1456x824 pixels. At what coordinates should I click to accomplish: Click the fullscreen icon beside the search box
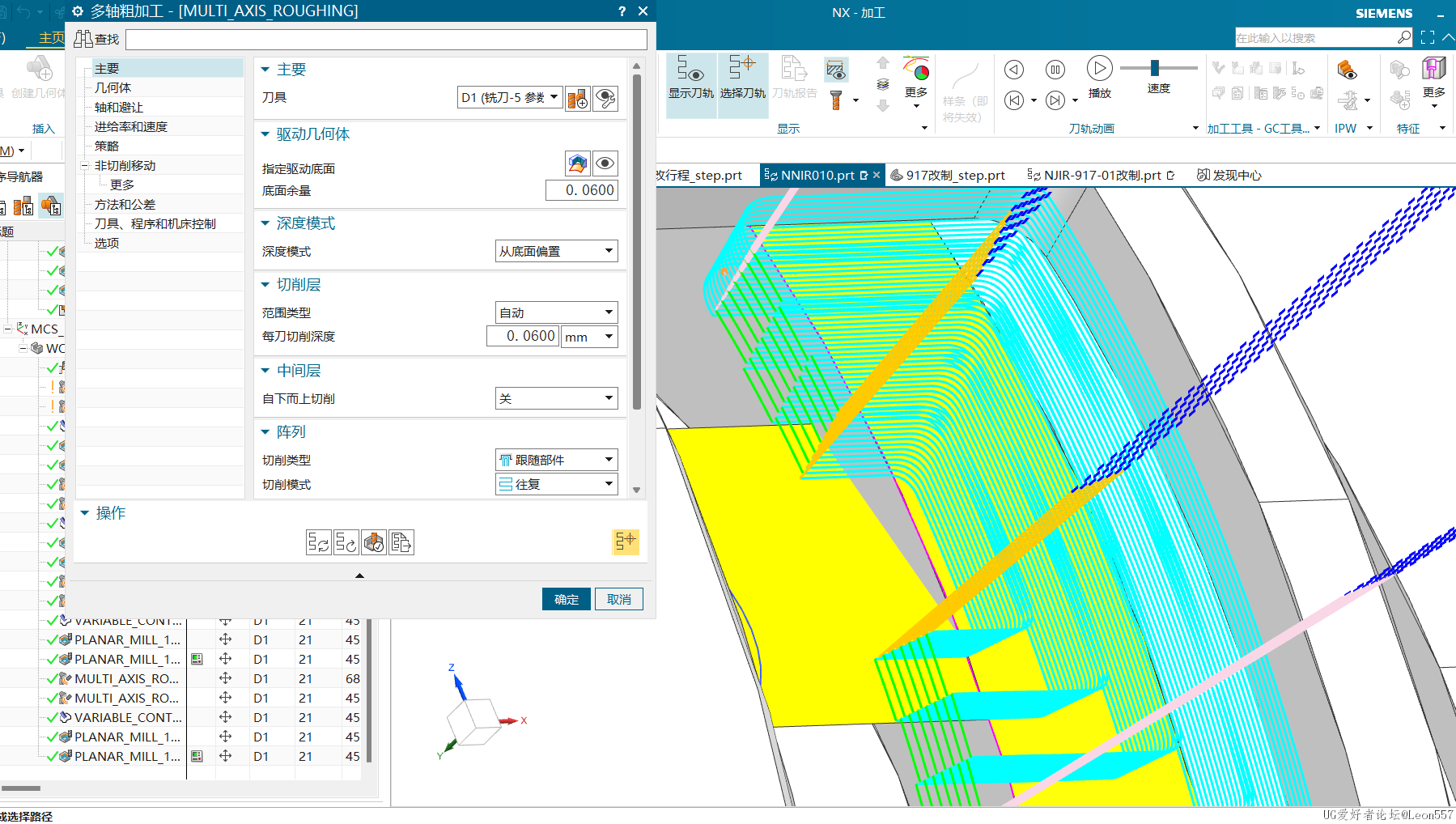(x=1428, y=37)
